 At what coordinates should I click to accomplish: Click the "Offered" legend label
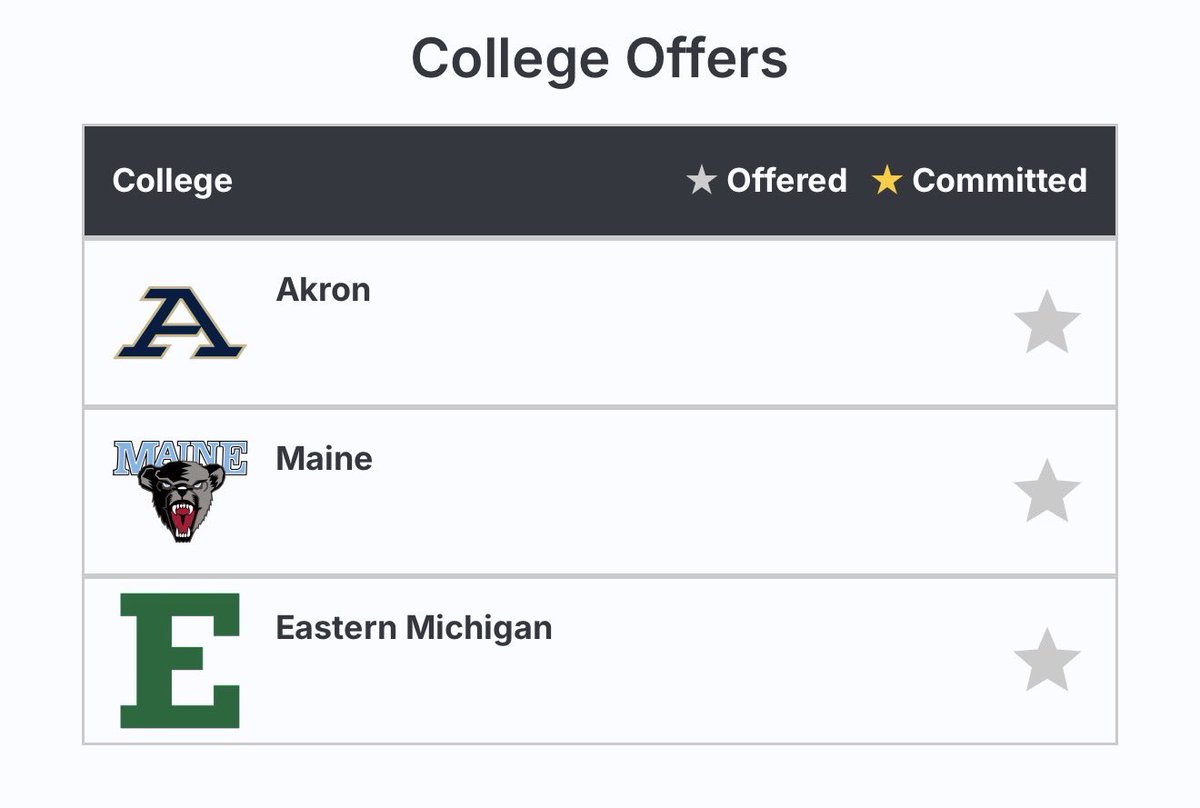pos(786,181)
